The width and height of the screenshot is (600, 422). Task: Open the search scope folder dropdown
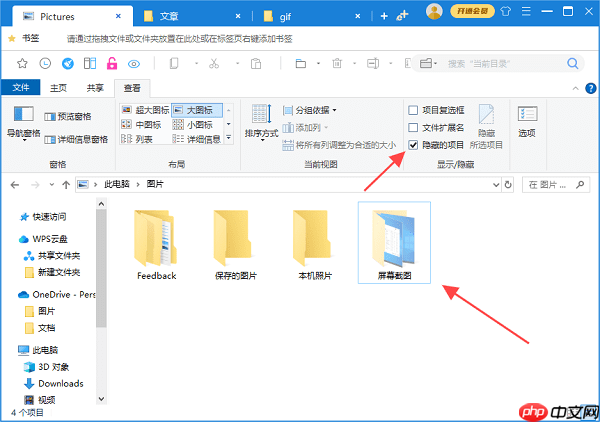428,63
